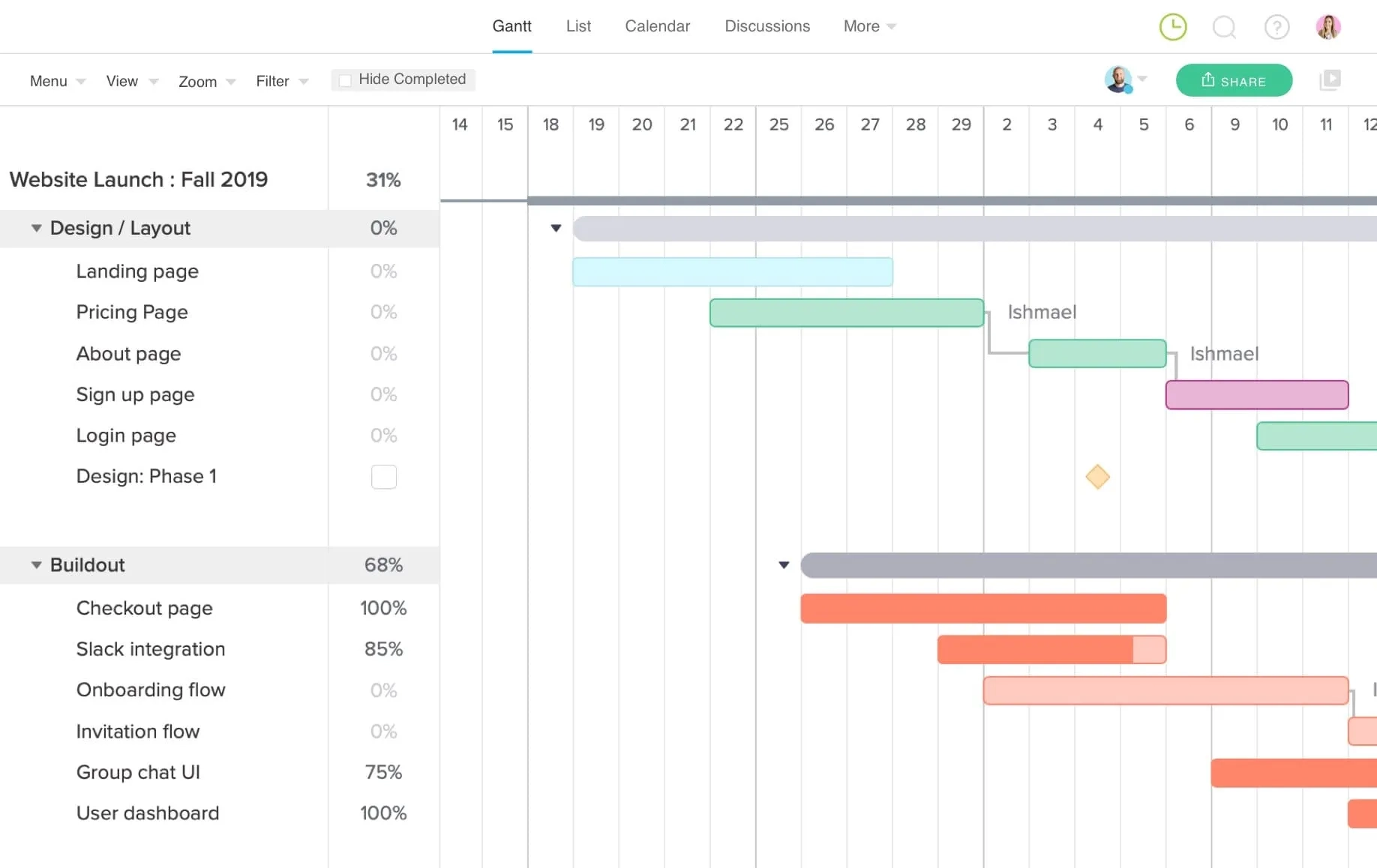The width and height of the screenshot is (1377, 868).
Task: Click the search magnifier icon
Action: click(1224, 26)
